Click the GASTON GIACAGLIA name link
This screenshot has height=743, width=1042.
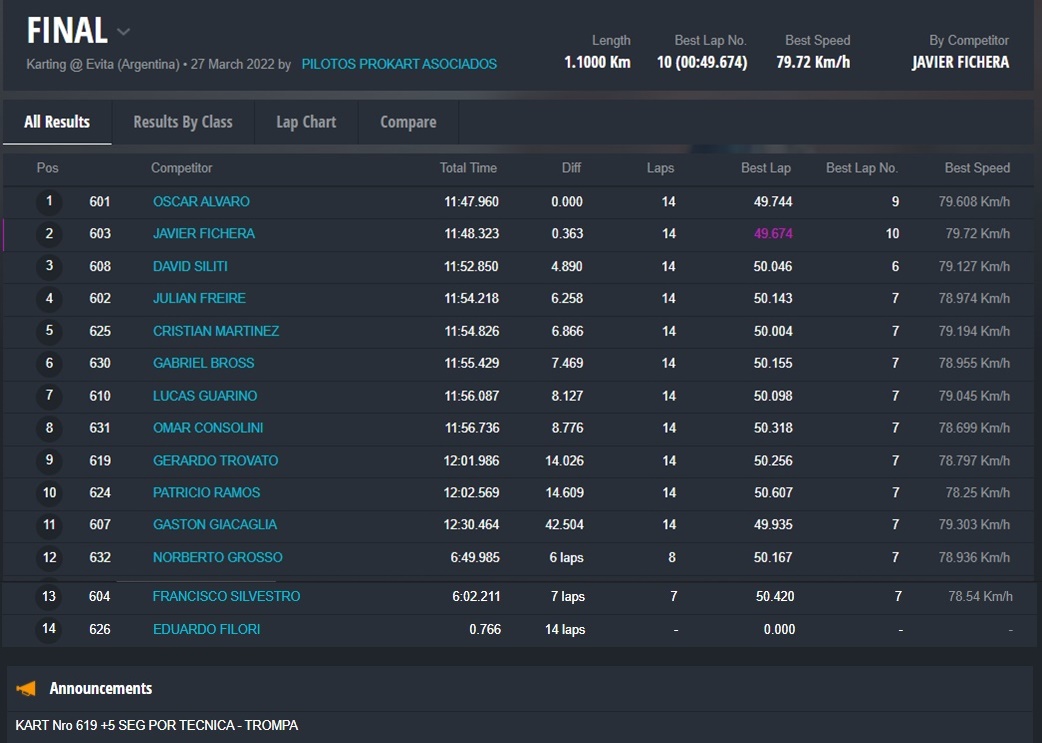coord(215,525)
